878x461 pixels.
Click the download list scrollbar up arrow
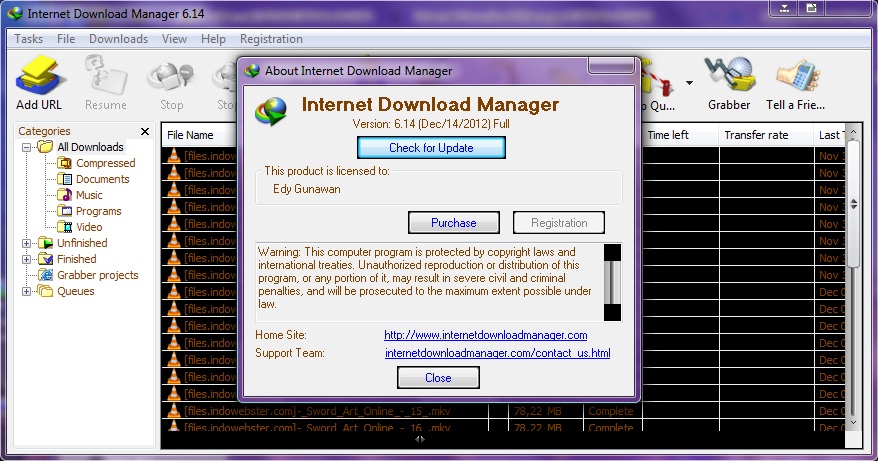[853, 132]
